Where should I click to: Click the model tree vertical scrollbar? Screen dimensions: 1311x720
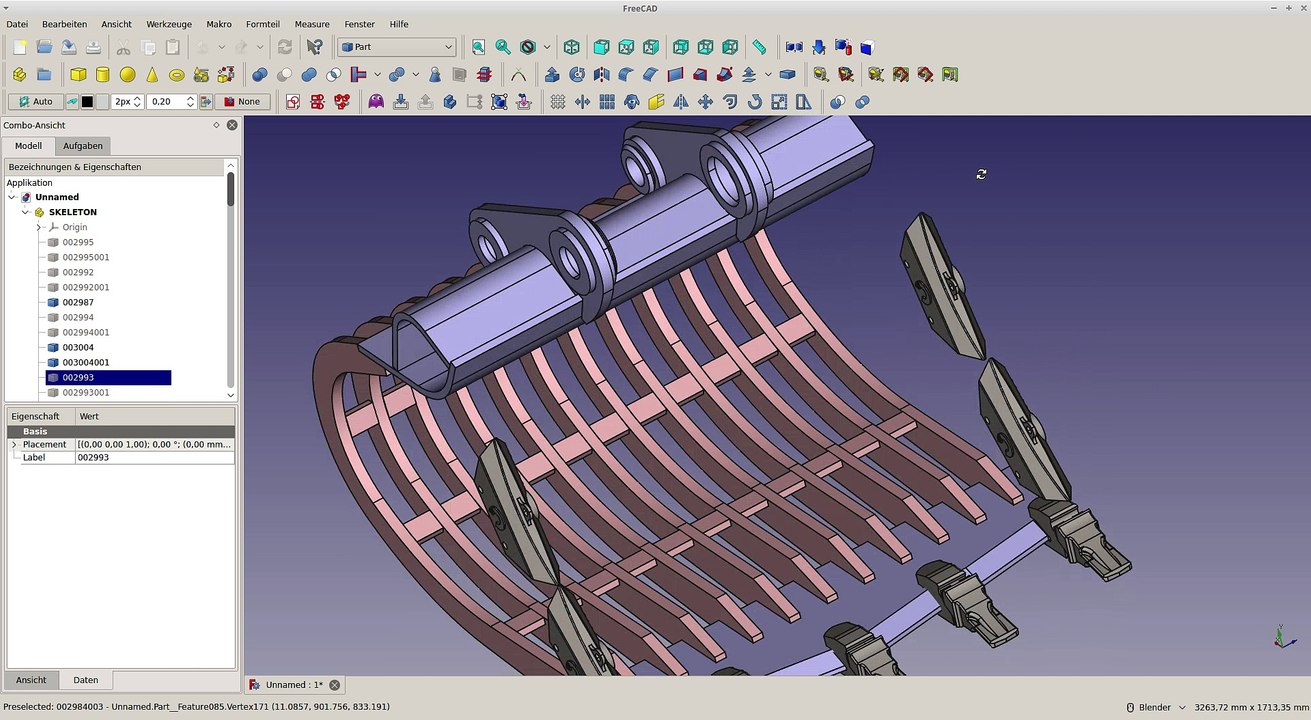[231, 280]
